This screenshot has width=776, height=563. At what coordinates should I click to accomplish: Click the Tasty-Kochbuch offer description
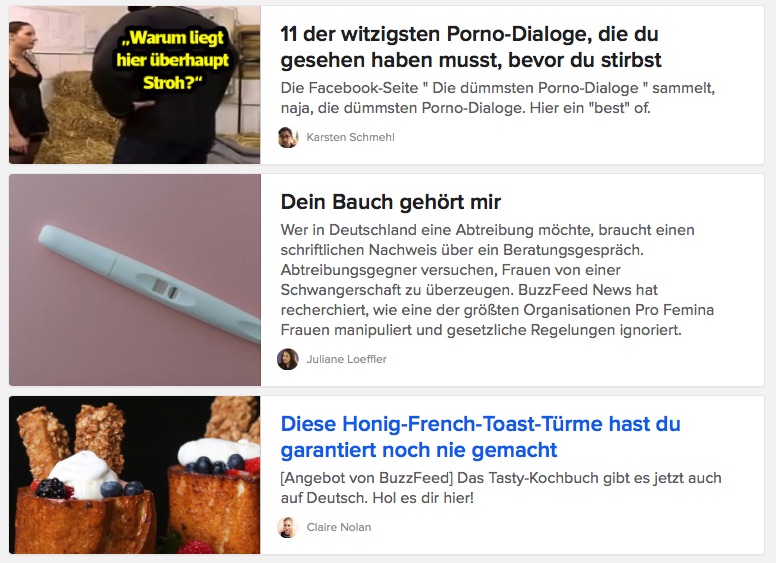point(501,488)
